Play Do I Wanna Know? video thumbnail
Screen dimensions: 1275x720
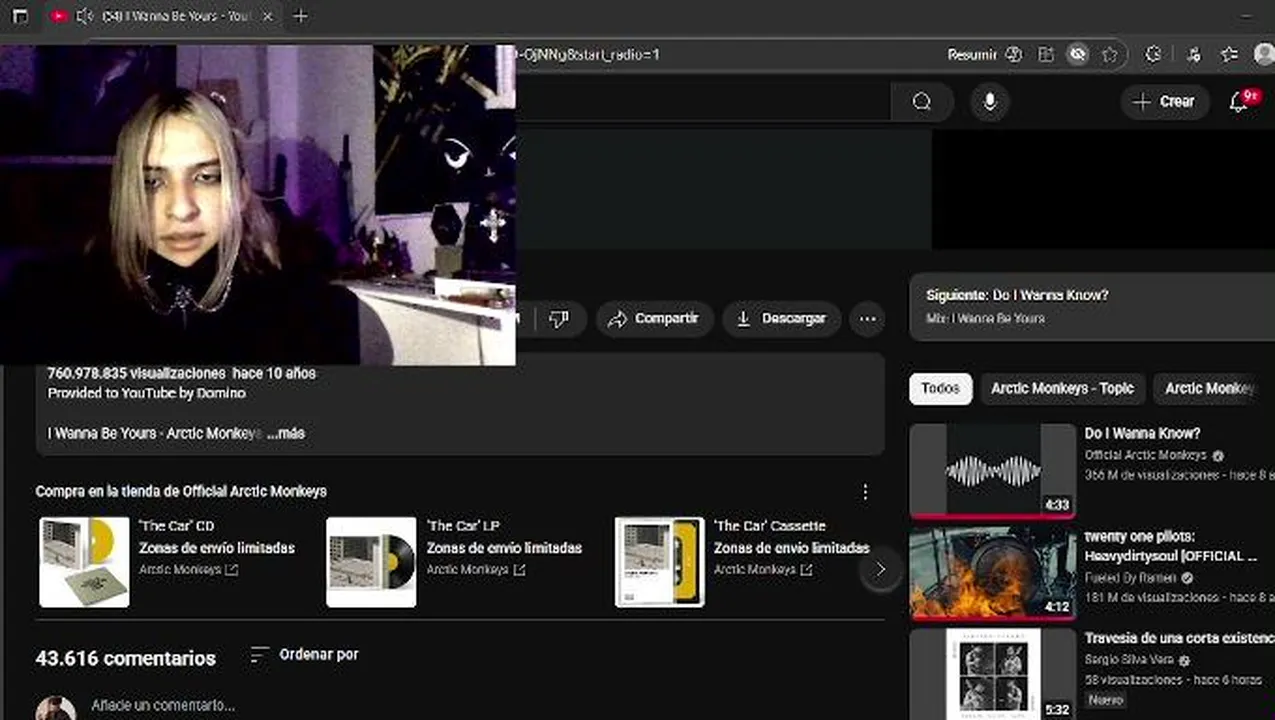pos(992,470)
